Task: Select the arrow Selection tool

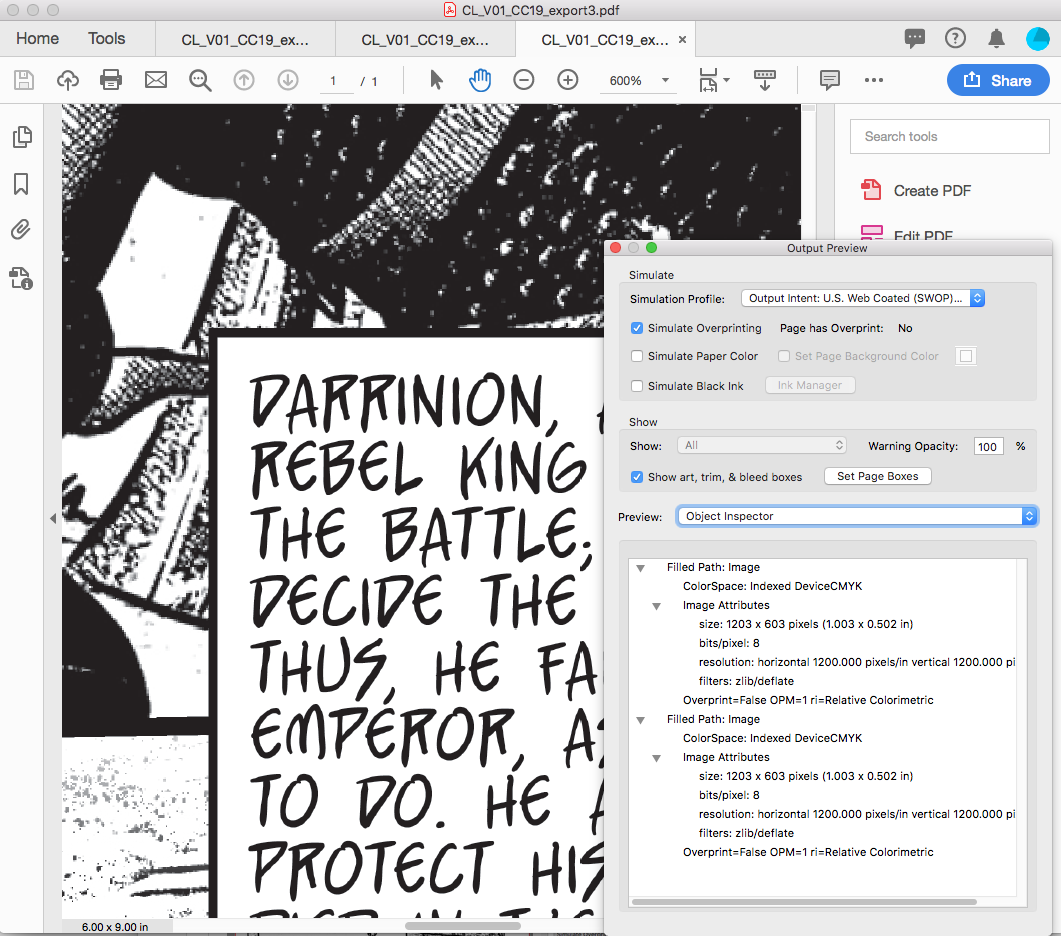Action: [436, 80]
